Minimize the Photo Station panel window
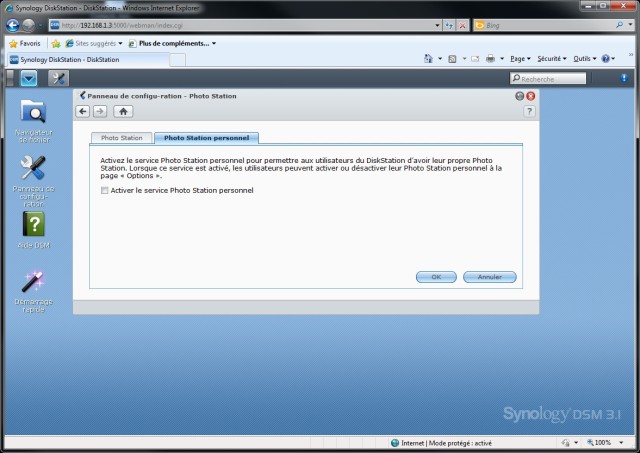The width and height of the screenshot is (640, 453). [x=520, y=96]
